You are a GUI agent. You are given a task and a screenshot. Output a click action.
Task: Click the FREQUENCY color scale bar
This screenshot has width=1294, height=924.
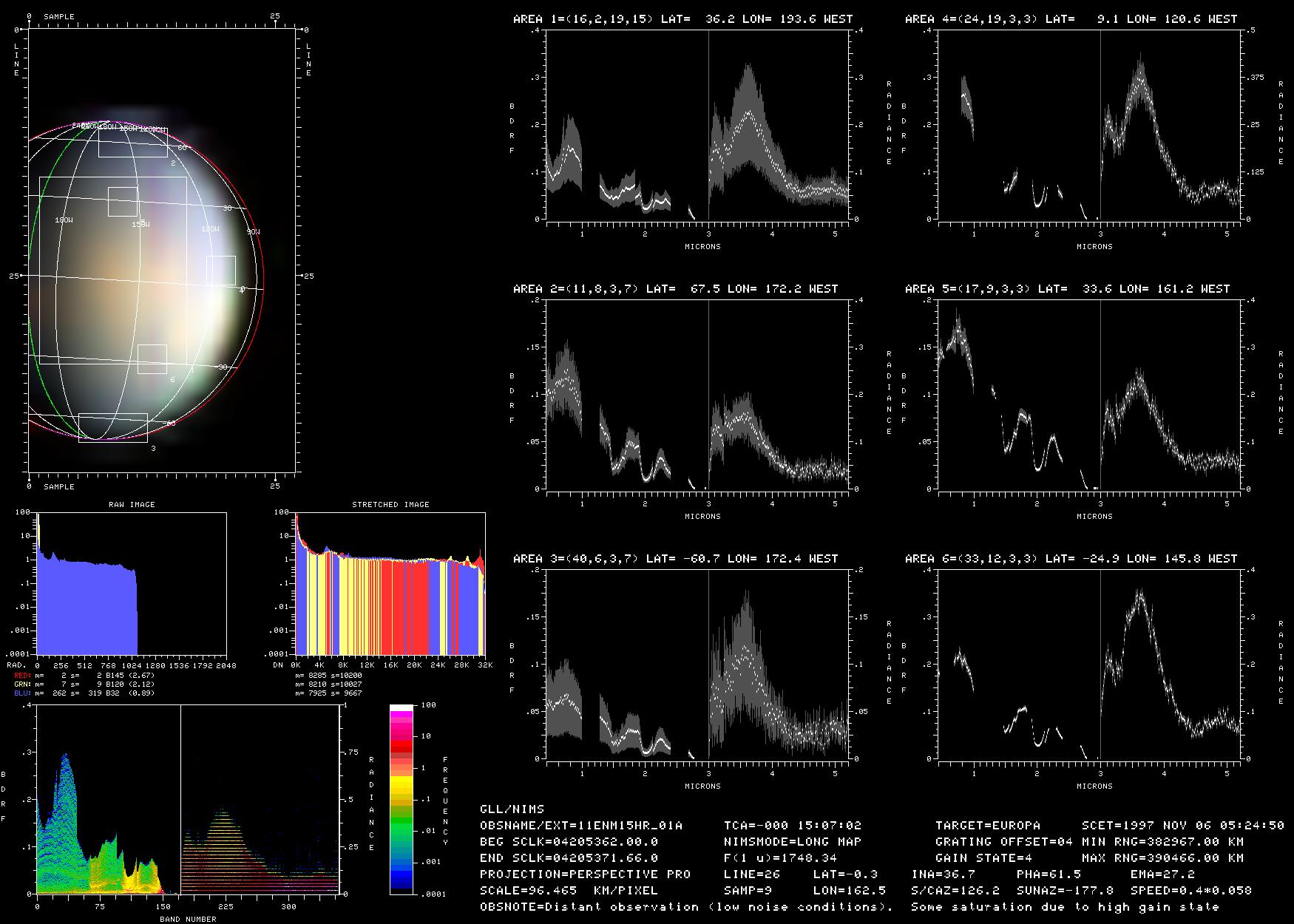pyautogui.click(x=402, y=798)
